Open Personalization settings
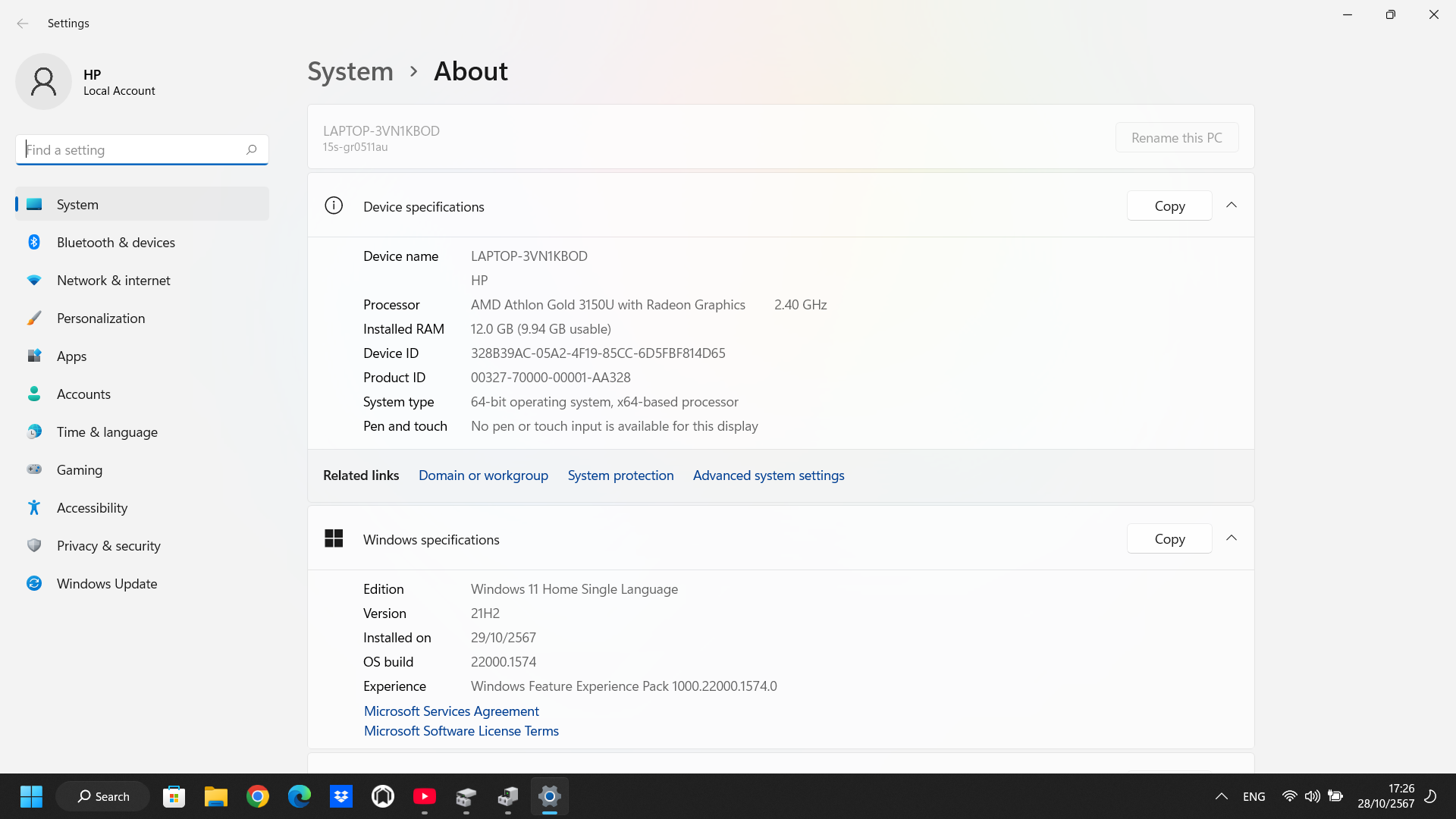This screenshot has height=819, width=1456. [x=142, y=318]
